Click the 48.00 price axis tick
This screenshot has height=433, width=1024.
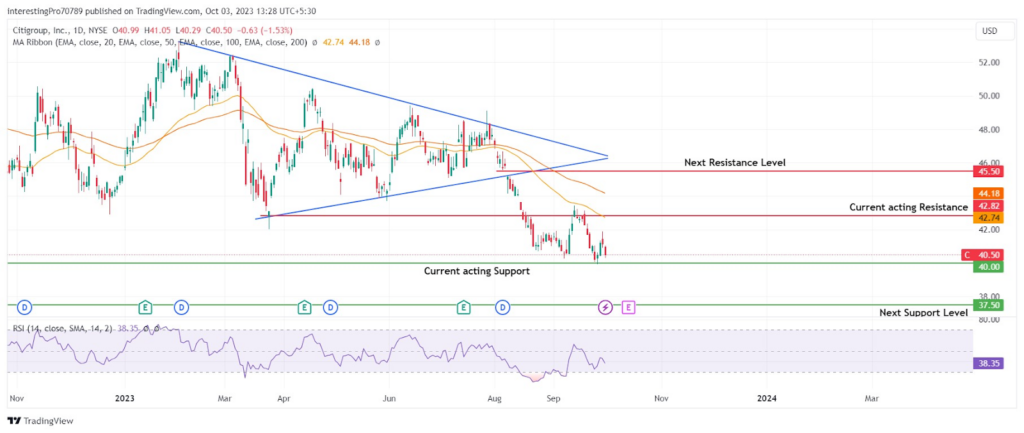991,129
